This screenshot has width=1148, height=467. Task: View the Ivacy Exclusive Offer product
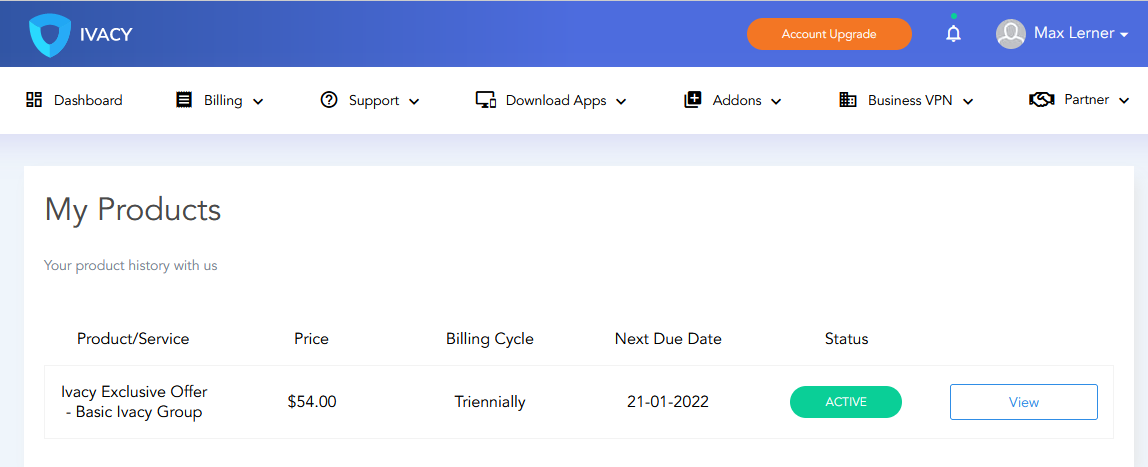pos(1024,402)
